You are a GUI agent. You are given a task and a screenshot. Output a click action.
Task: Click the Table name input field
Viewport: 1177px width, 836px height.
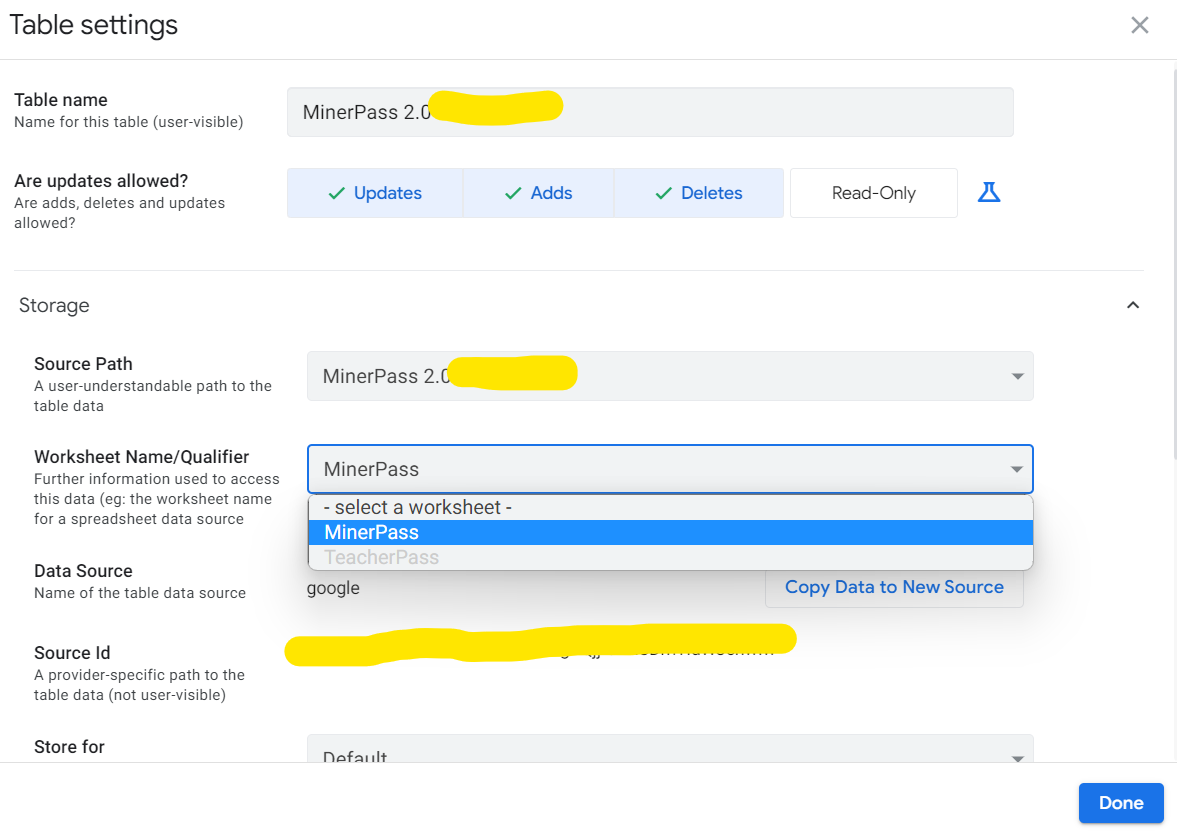click(650, 112)
